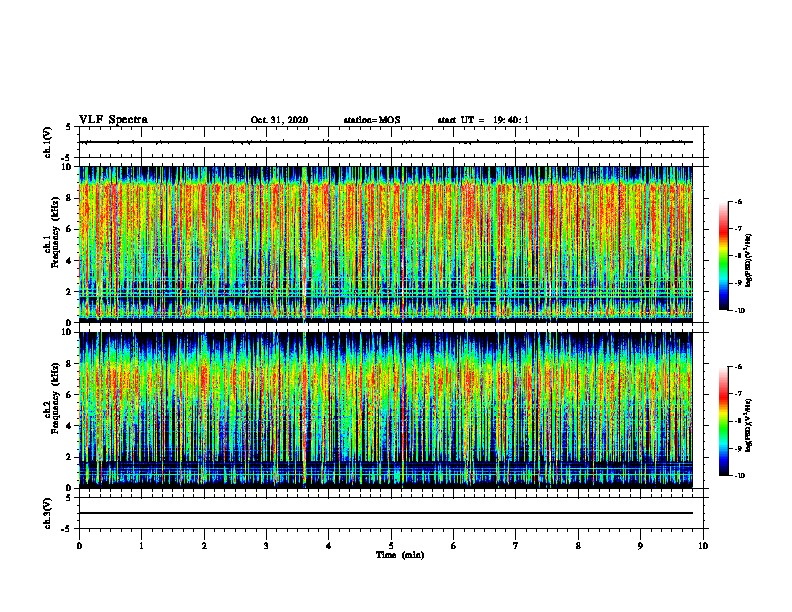Click the ch.3 voltage waveform trace
Screen dimensions: 792x612
386,513
